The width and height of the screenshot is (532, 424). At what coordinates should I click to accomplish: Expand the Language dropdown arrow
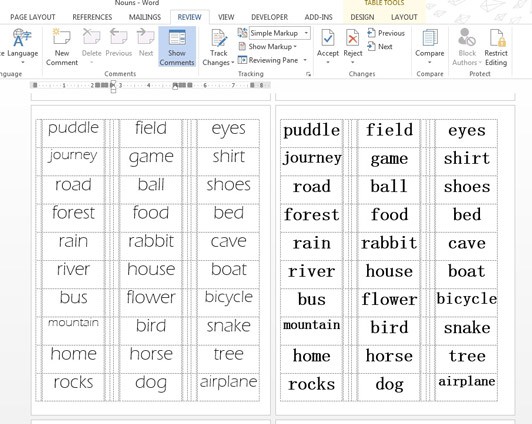(22, 62)
